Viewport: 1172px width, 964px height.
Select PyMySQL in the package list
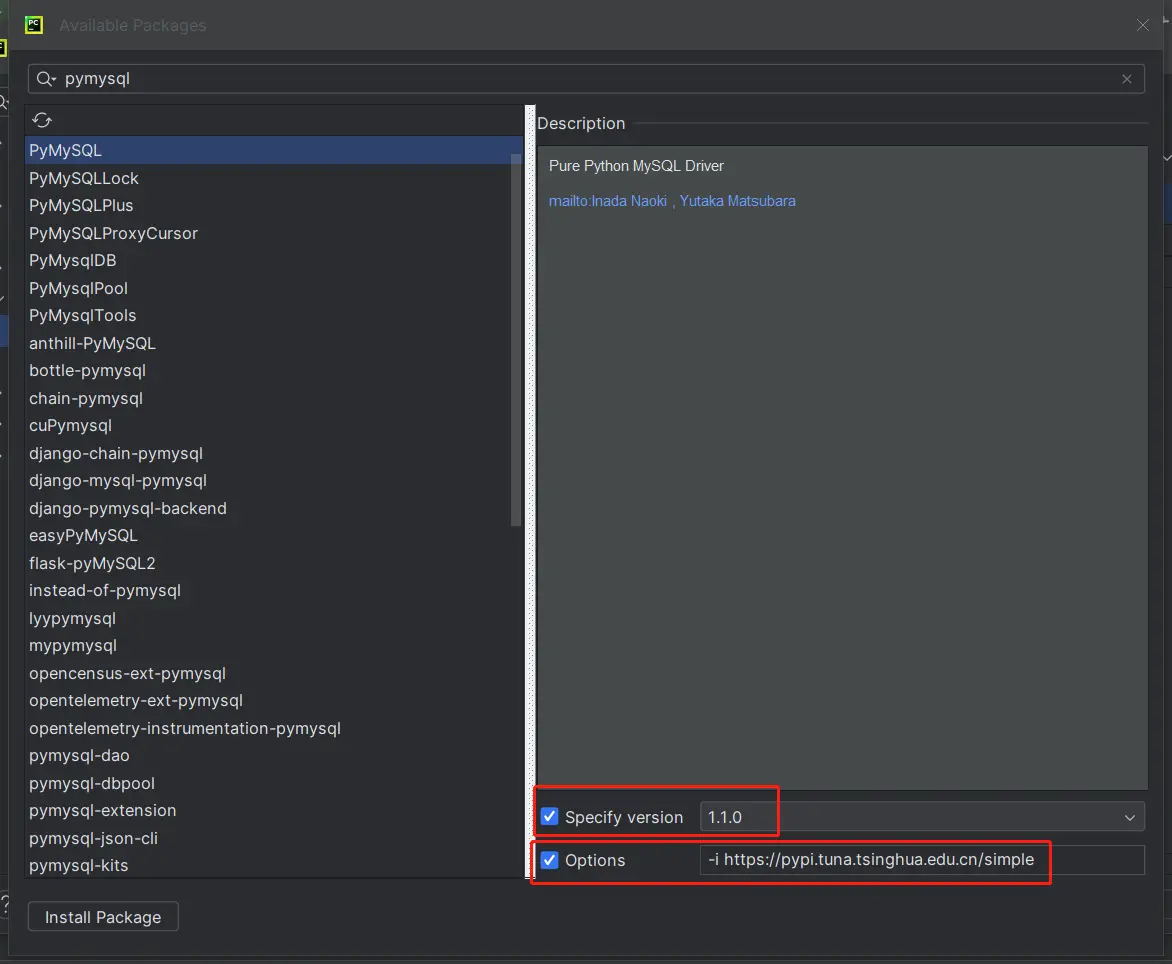tap(274, 150)
